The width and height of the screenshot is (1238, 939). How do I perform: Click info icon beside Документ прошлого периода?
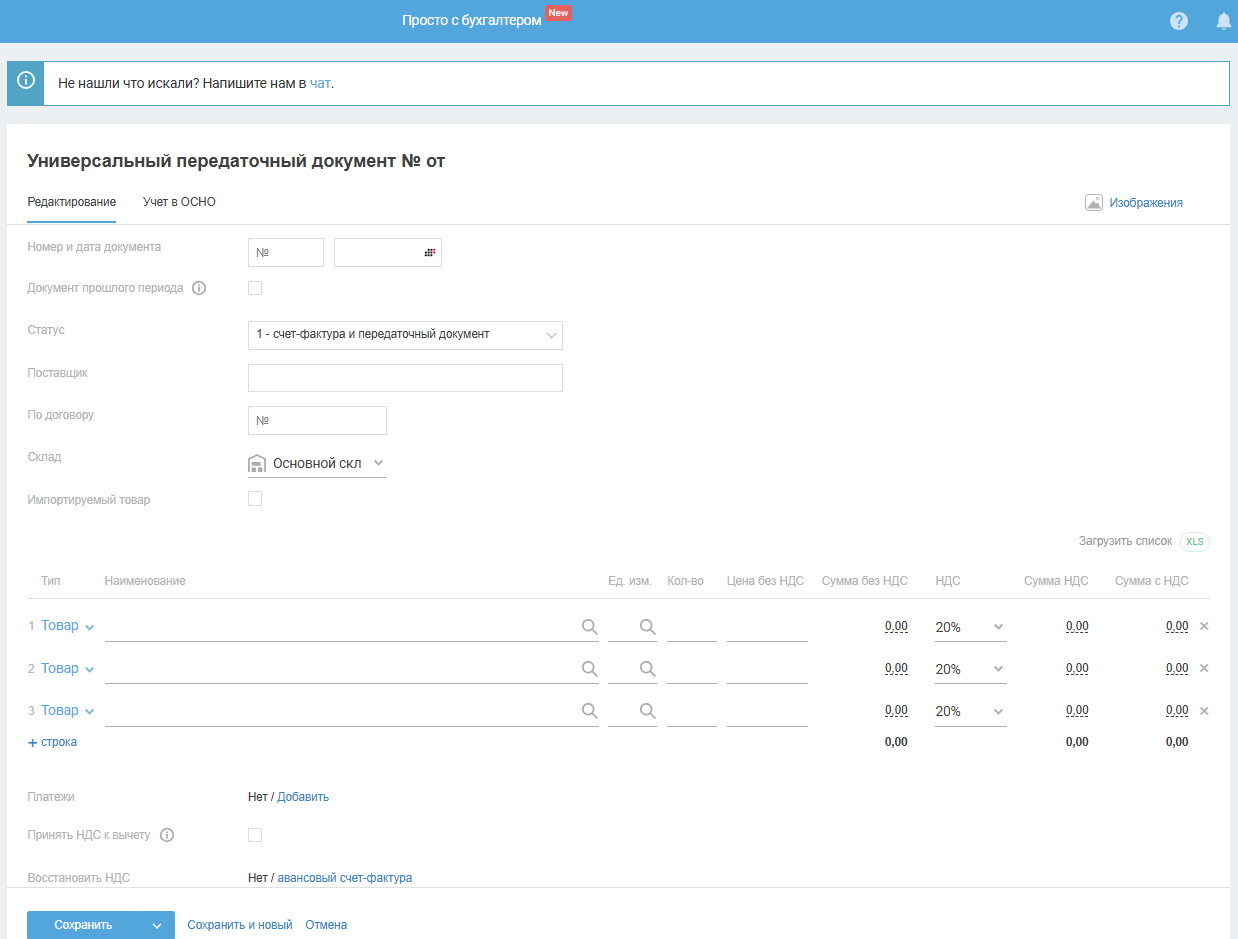pyautogui.click(x=199, y=288)
